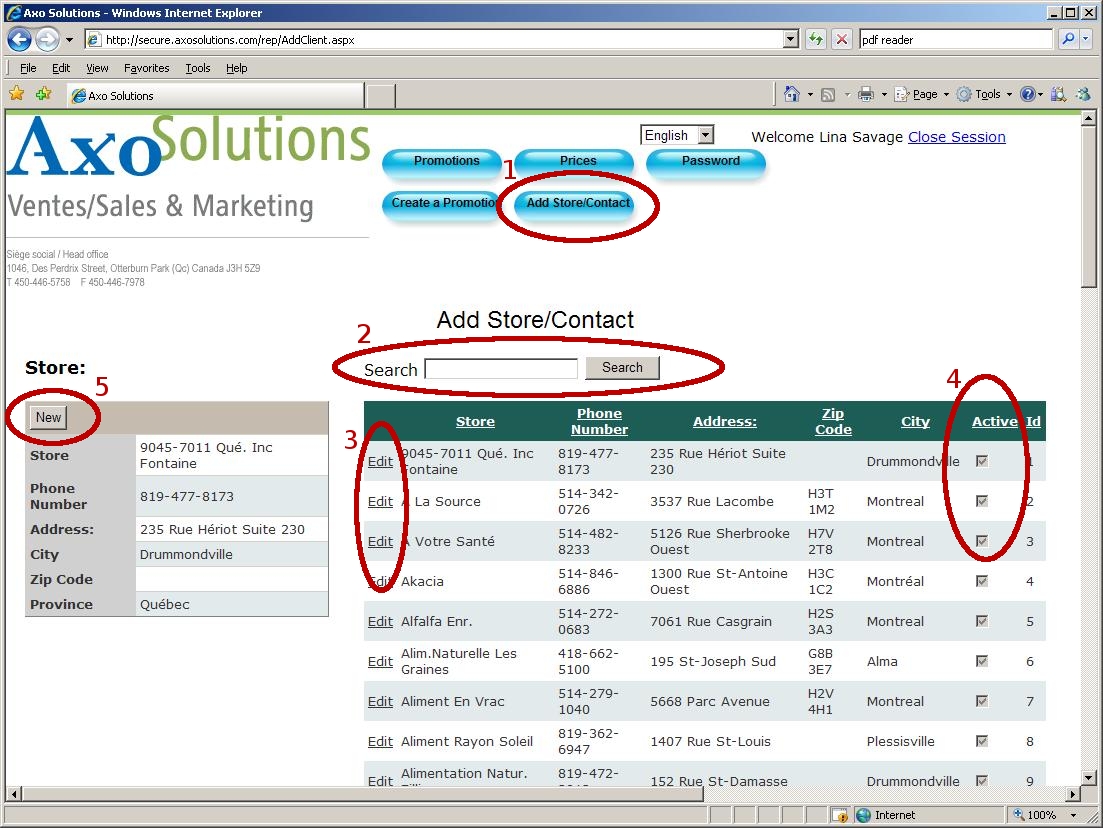Viewport: 1103px width, 828px height.
Task: Click the Add to Favorites star-plus icon
Action: point(44,94)
